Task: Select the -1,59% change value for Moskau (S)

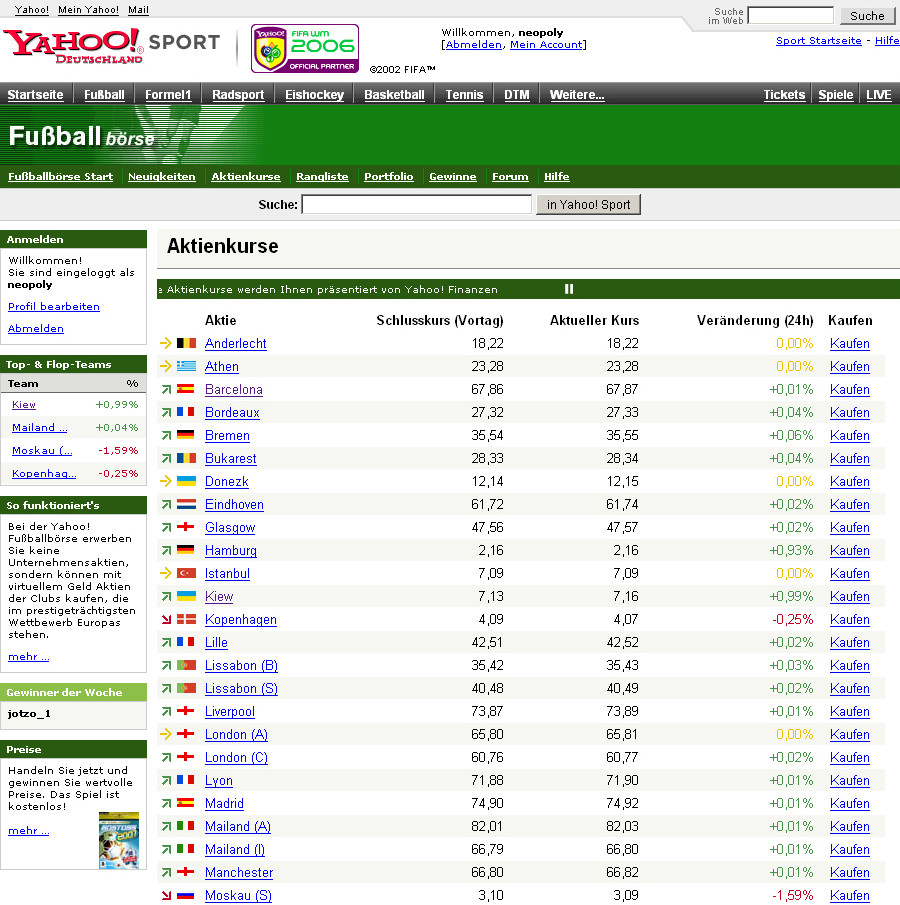Action: click(x=792, y=895)
